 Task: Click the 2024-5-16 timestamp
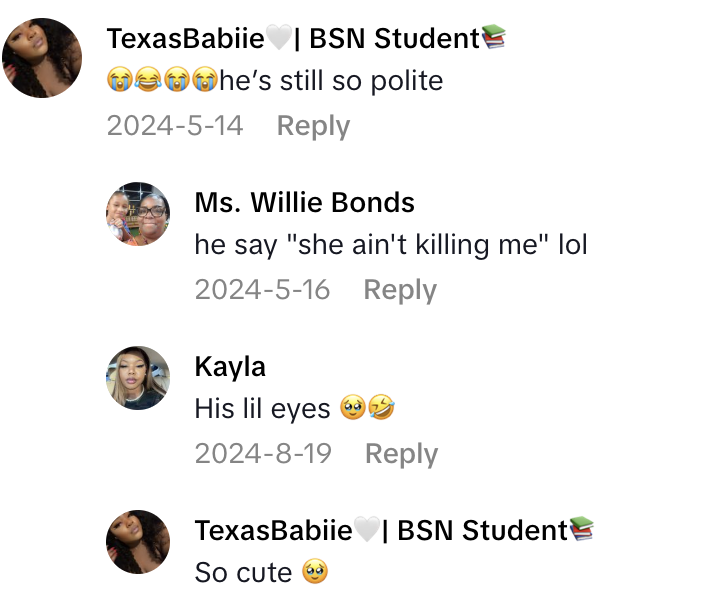click(x=262, y=290)
